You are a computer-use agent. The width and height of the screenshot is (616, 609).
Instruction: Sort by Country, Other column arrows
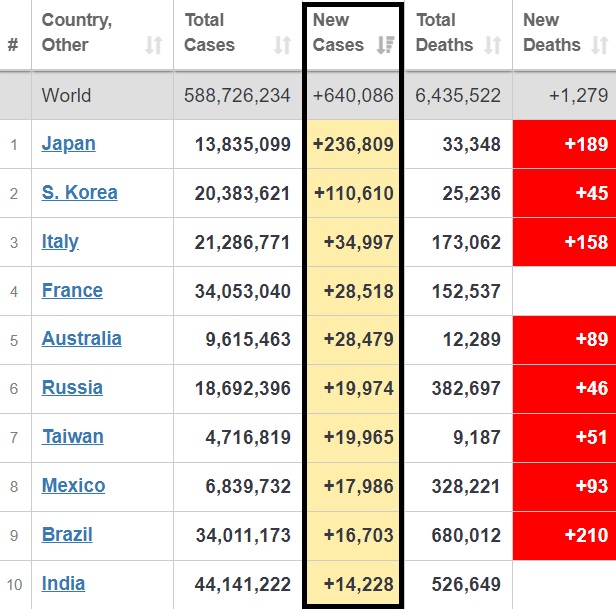154,45
